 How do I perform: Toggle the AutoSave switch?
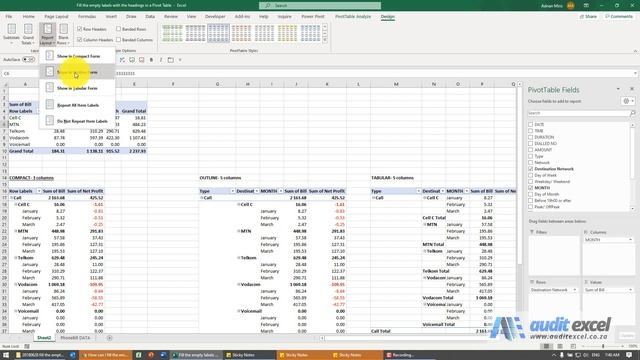click(x=29, y=60)
